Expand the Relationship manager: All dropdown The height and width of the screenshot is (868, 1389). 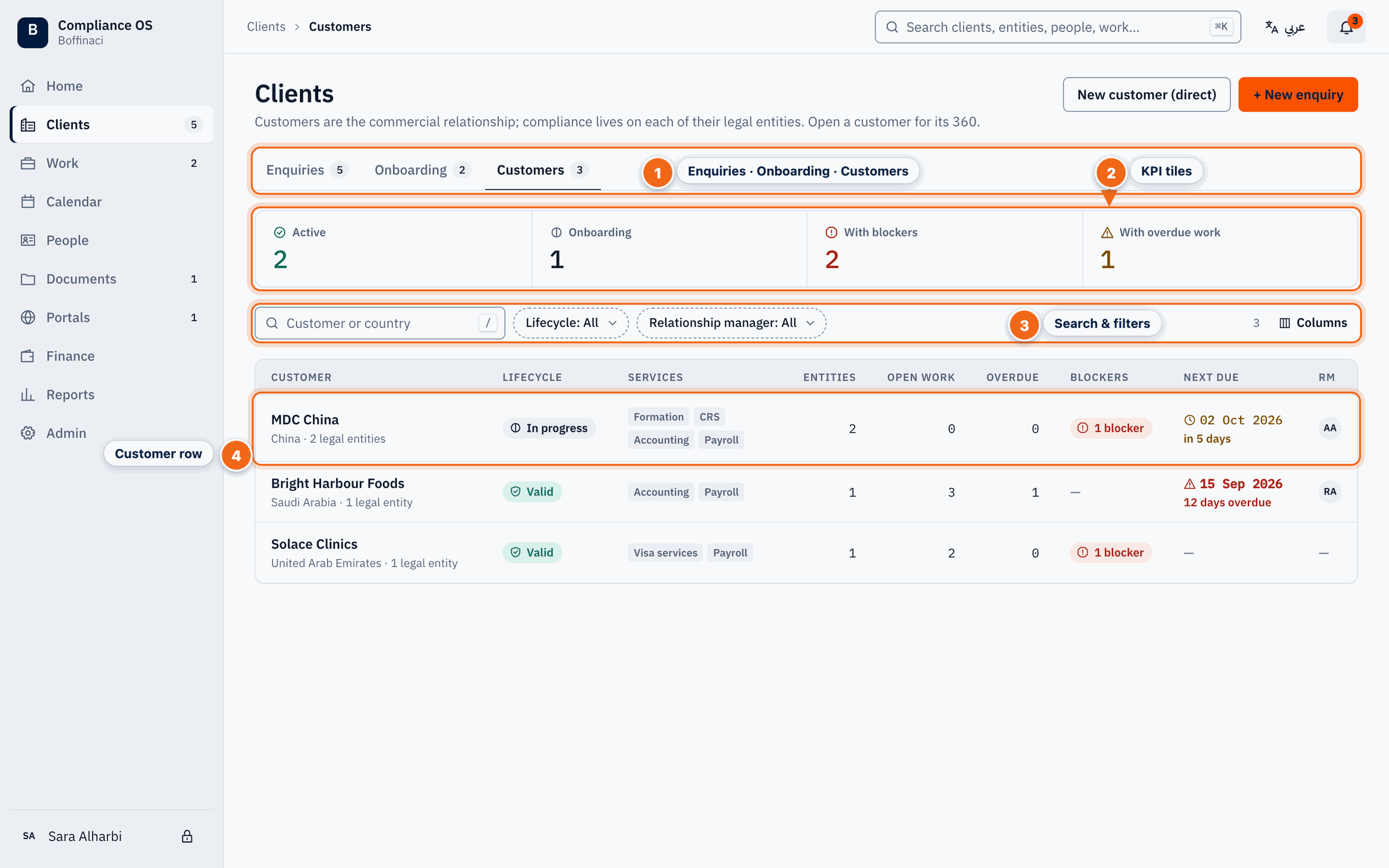click(732, 323)
